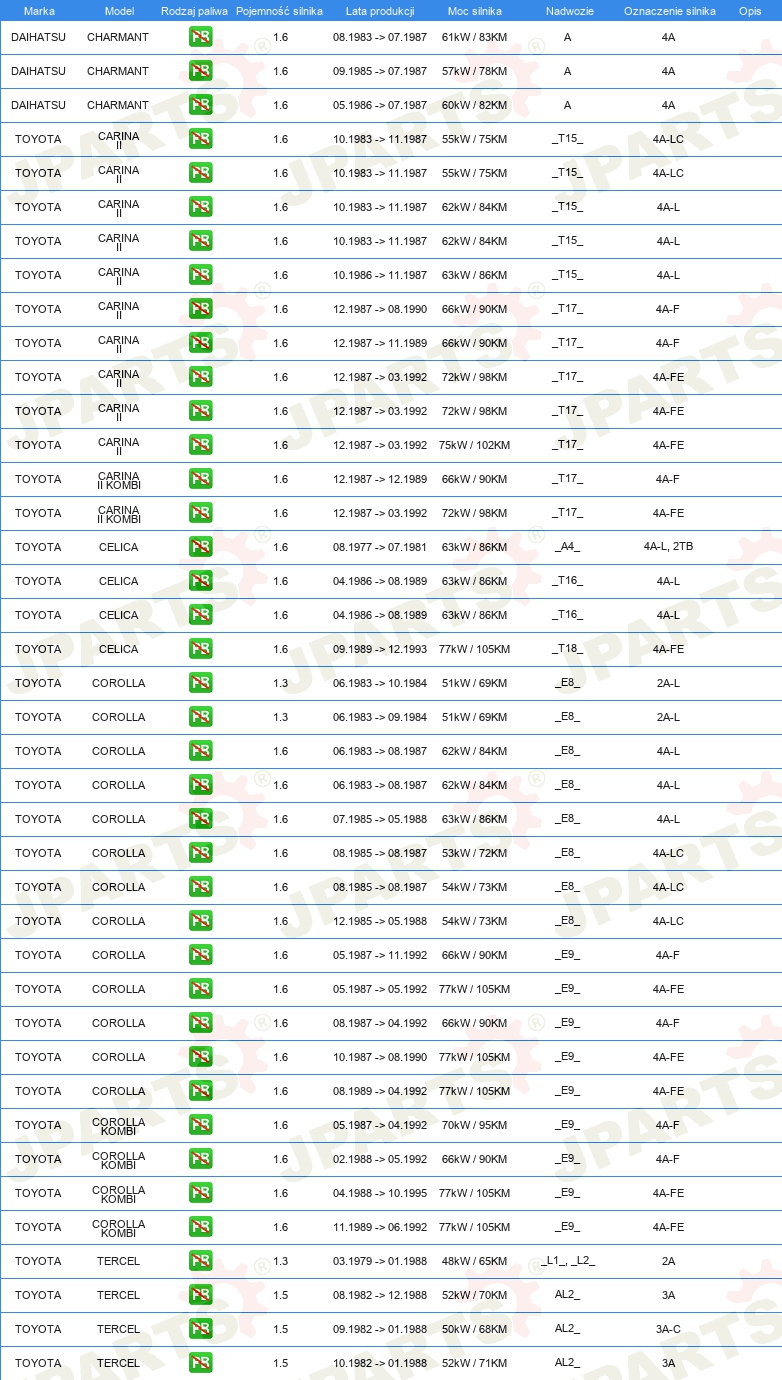
Task: Click the 50kW / 68KM power cell
Action: 475,1329
